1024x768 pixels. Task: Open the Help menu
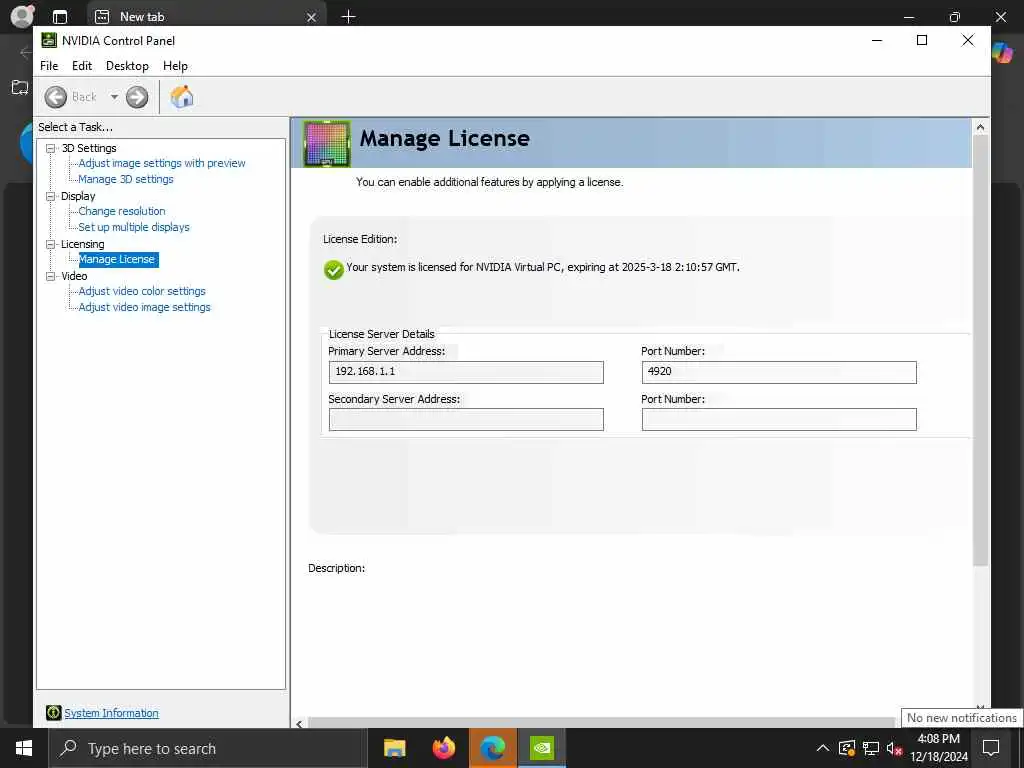click(x=175, y=66)
